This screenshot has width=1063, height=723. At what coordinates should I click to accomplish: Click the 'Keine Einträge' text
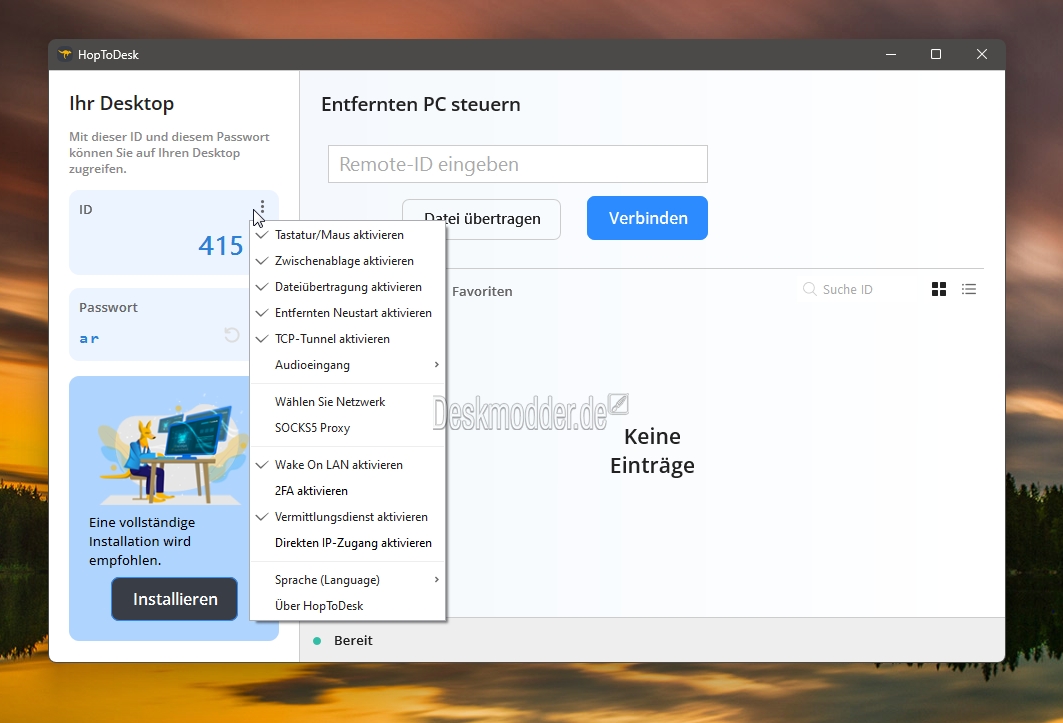pyautogui.click(x=652, y=450)
